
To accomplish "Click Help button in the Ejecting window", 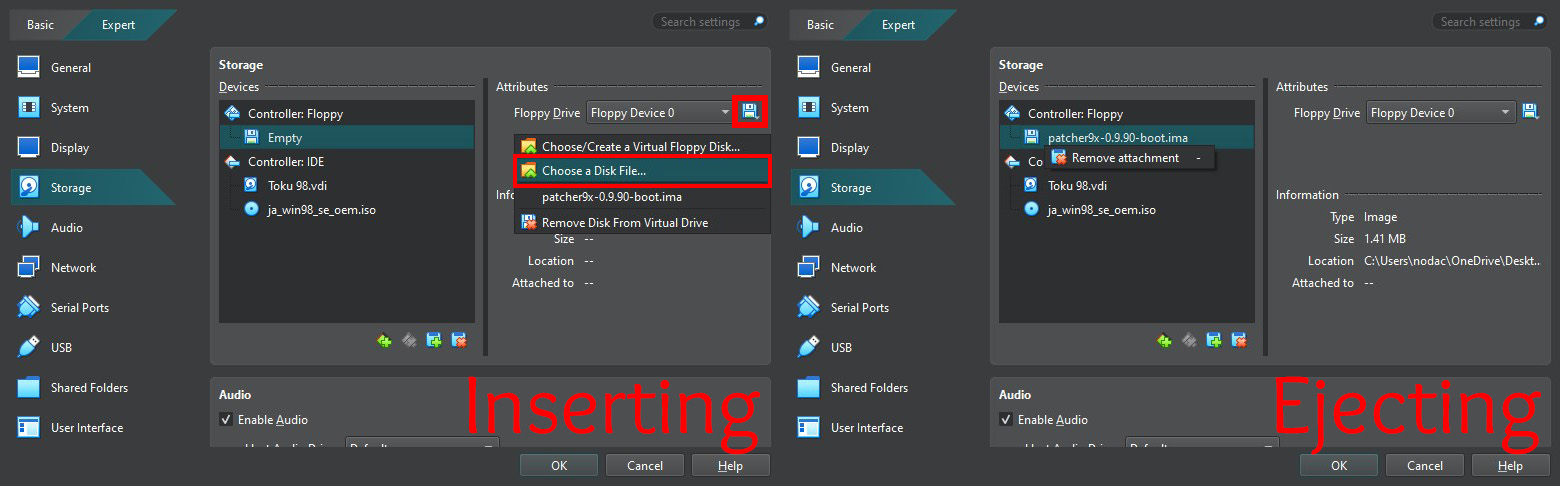I will point(1511,465).
